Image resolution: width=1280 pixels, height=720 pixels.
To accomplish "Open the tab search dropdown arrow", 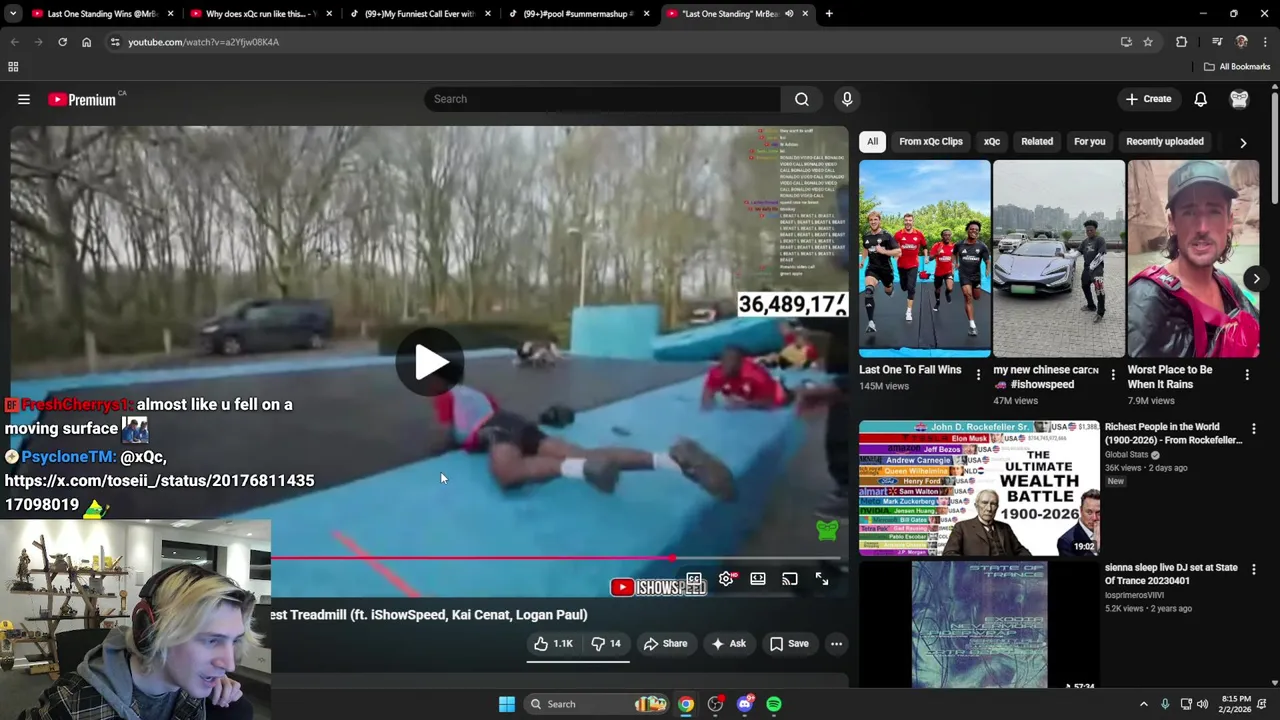I will click(x=13, y=14).
